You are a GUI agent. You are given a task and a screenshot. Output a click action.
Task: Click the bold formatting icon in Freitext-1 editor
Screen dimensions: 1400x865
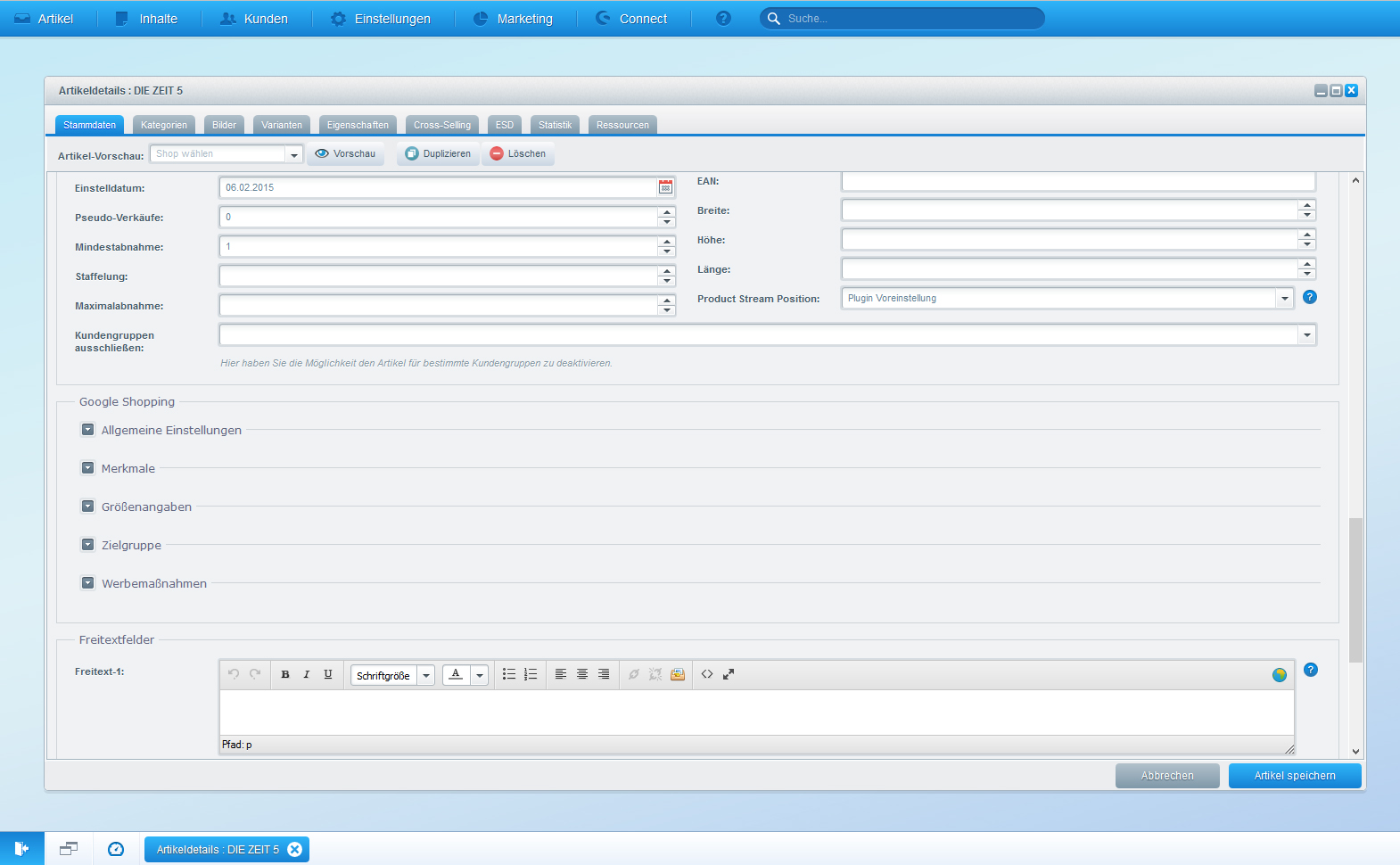(285, 675)
